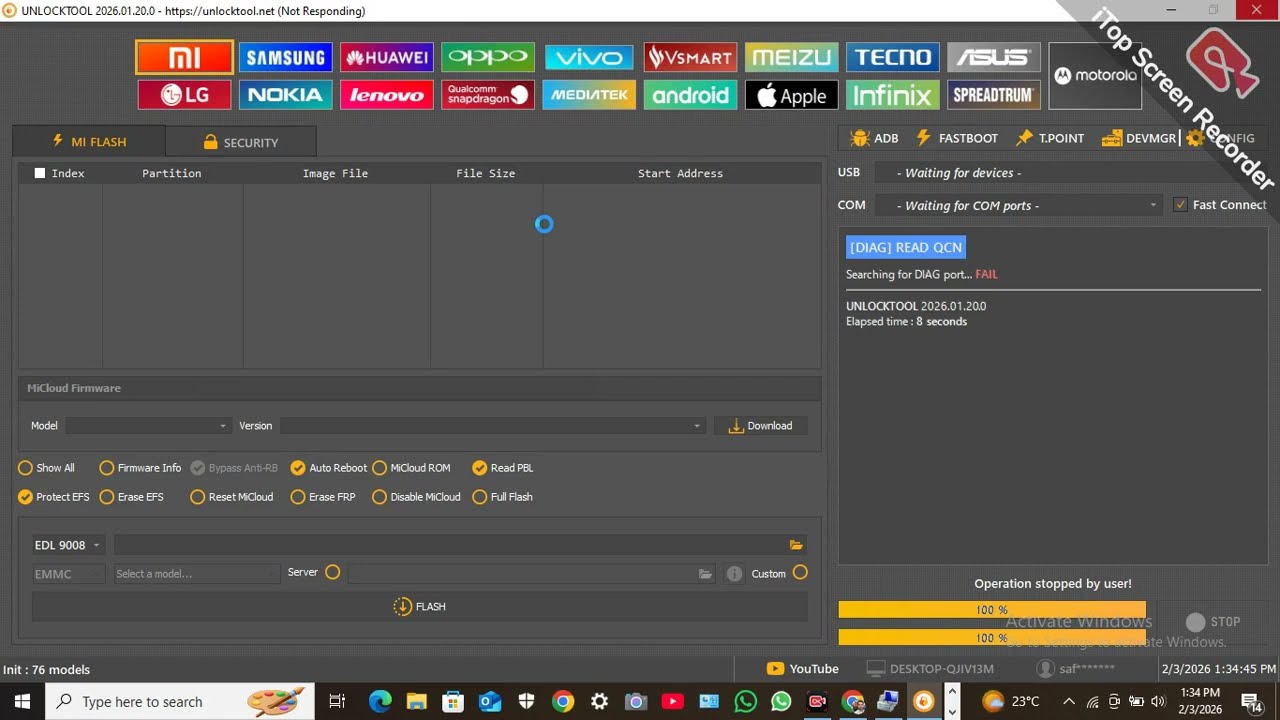Select the Android brand tile

click(690, 95)
